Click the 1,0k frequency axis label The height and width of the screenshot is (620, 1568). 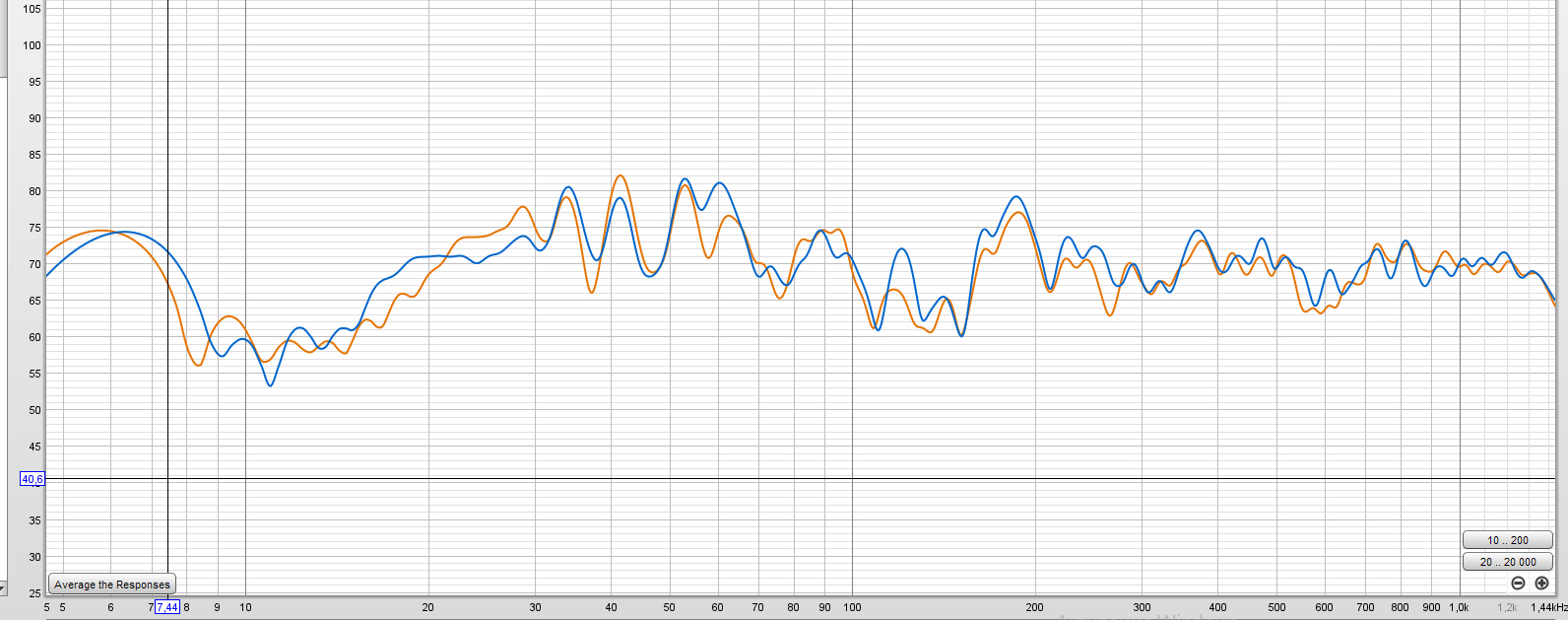point(1459,607)
